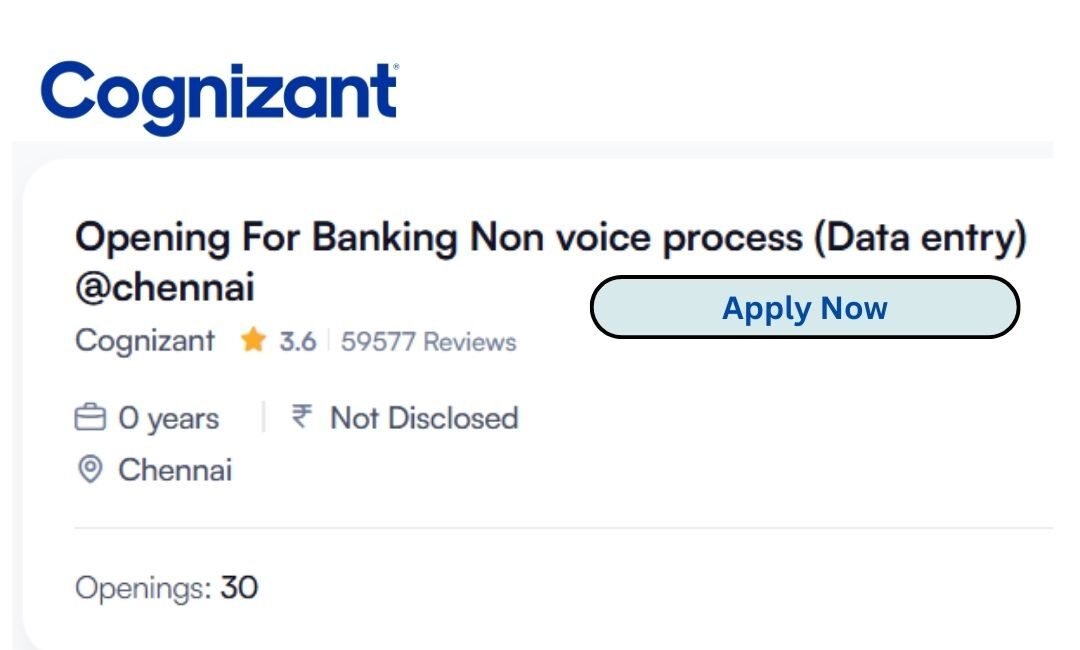Click the rupee salary icon
This screenshot has width=1080, height=650.
pyautogui.click(x=302, y=418)
